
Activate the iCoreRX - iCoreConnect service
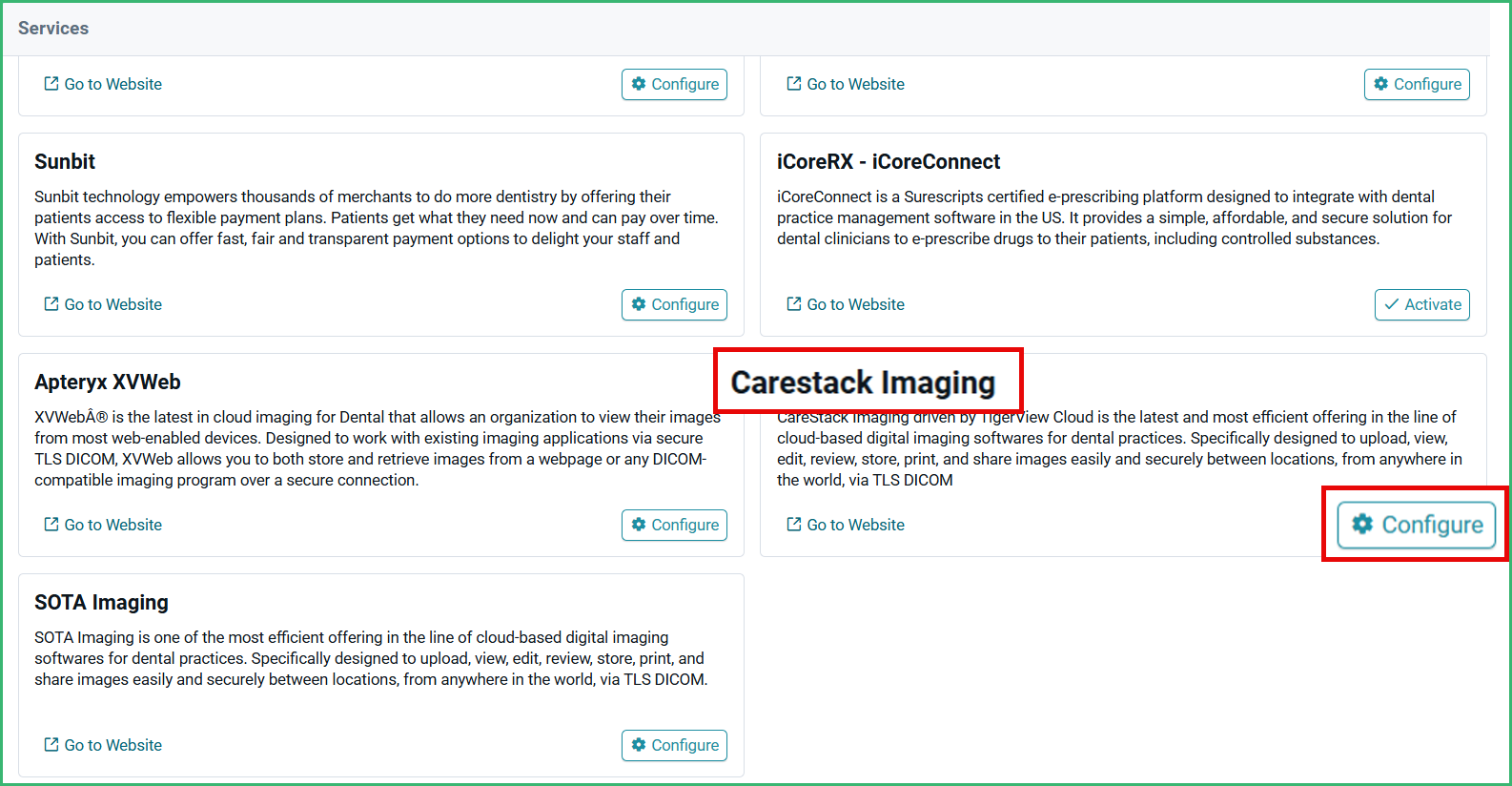pos(1421,304)
